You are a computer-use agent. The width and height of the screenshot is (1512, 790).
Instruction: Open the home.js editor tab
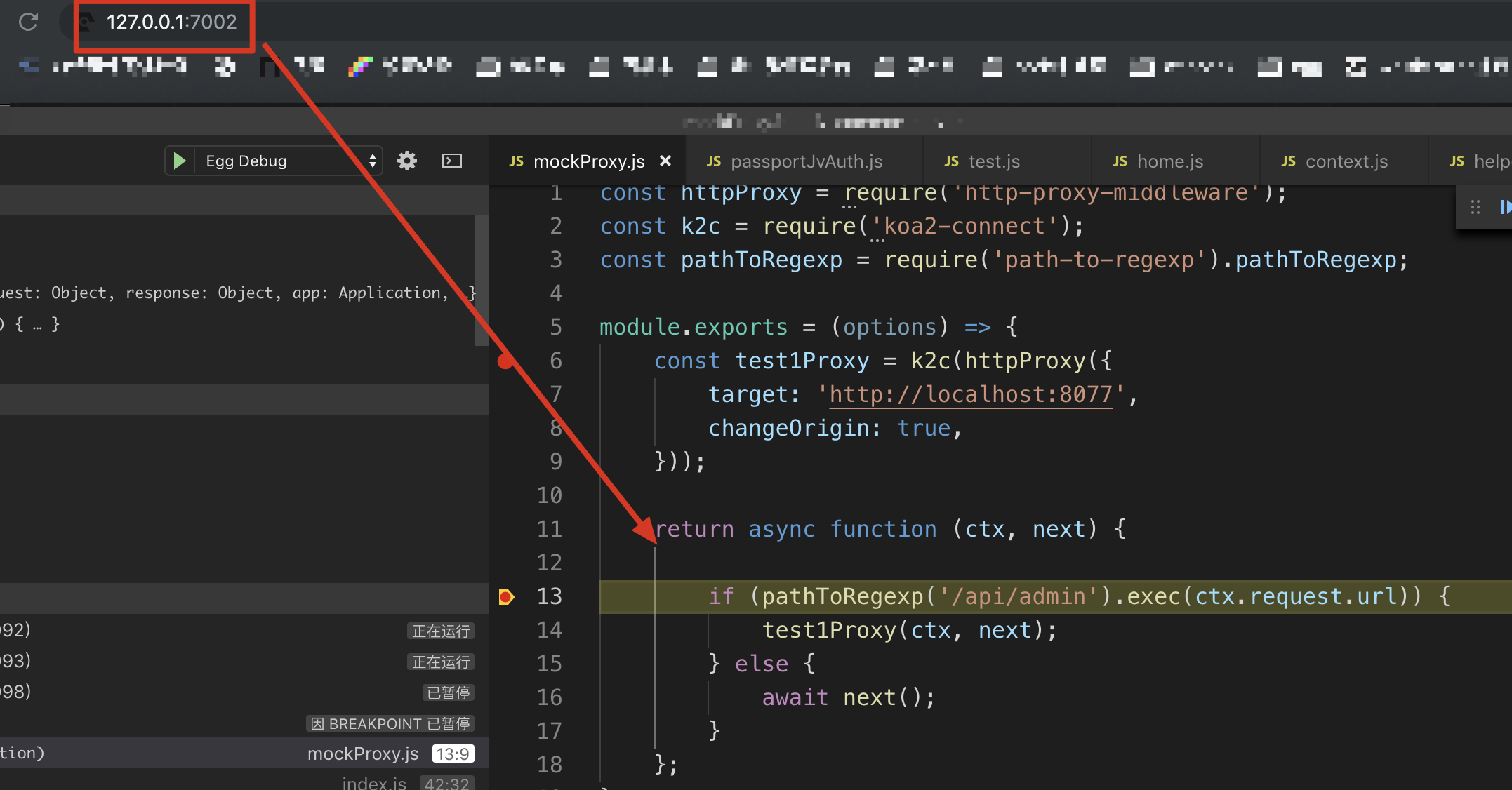click(x=1169, y=161)
